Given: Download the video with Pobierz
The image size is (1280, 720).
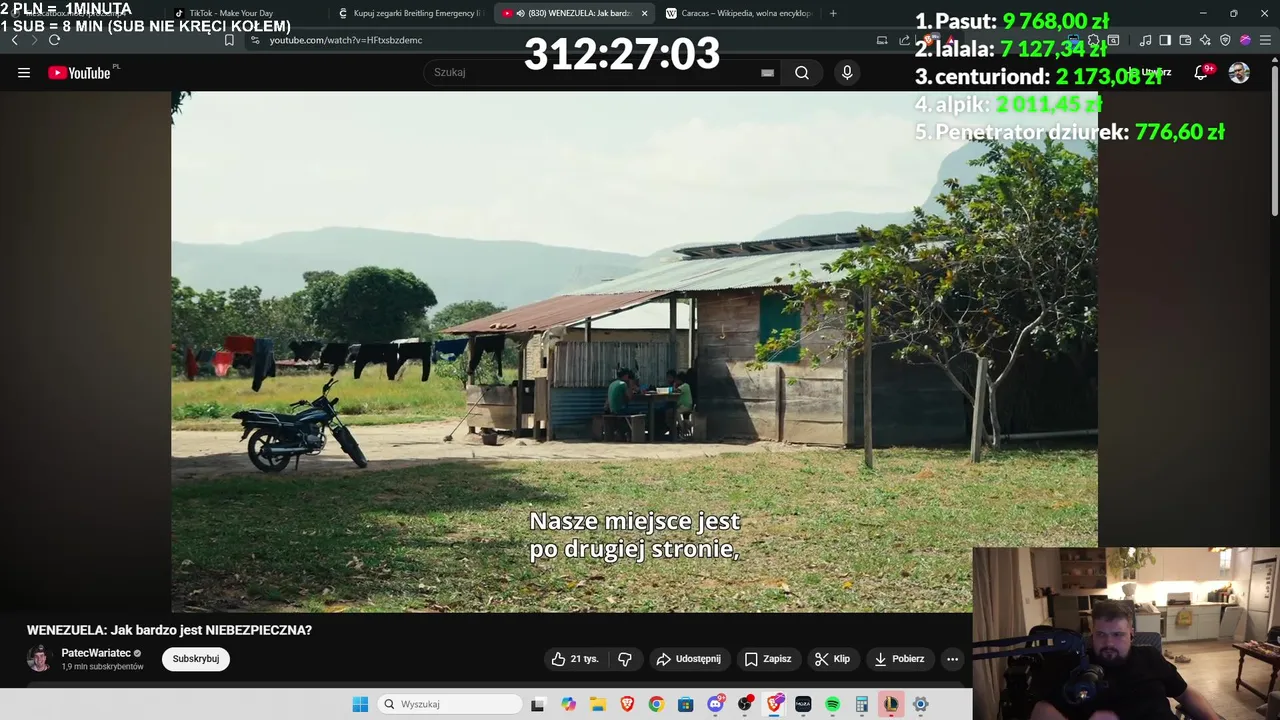Looking at the screenshot, I should click(x=899, y=659).
